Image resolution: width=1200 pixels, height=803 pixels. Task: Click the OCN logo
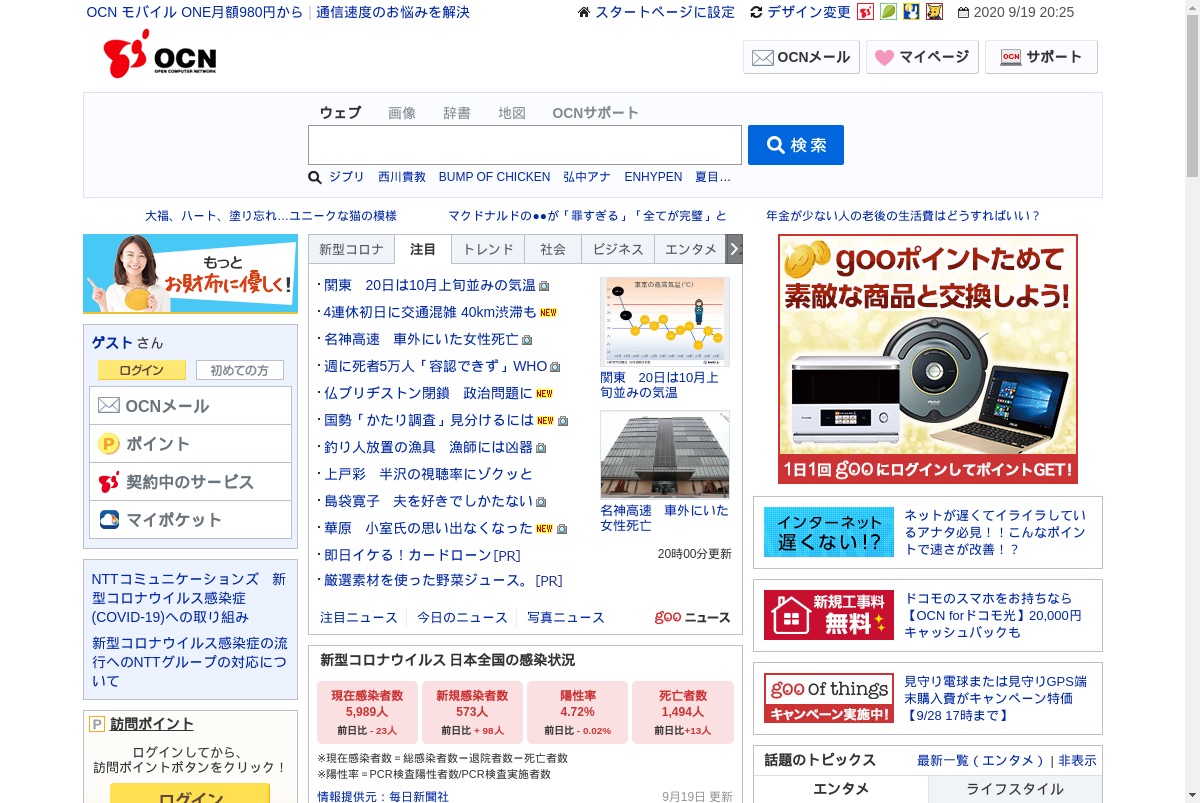click(160, 54)
